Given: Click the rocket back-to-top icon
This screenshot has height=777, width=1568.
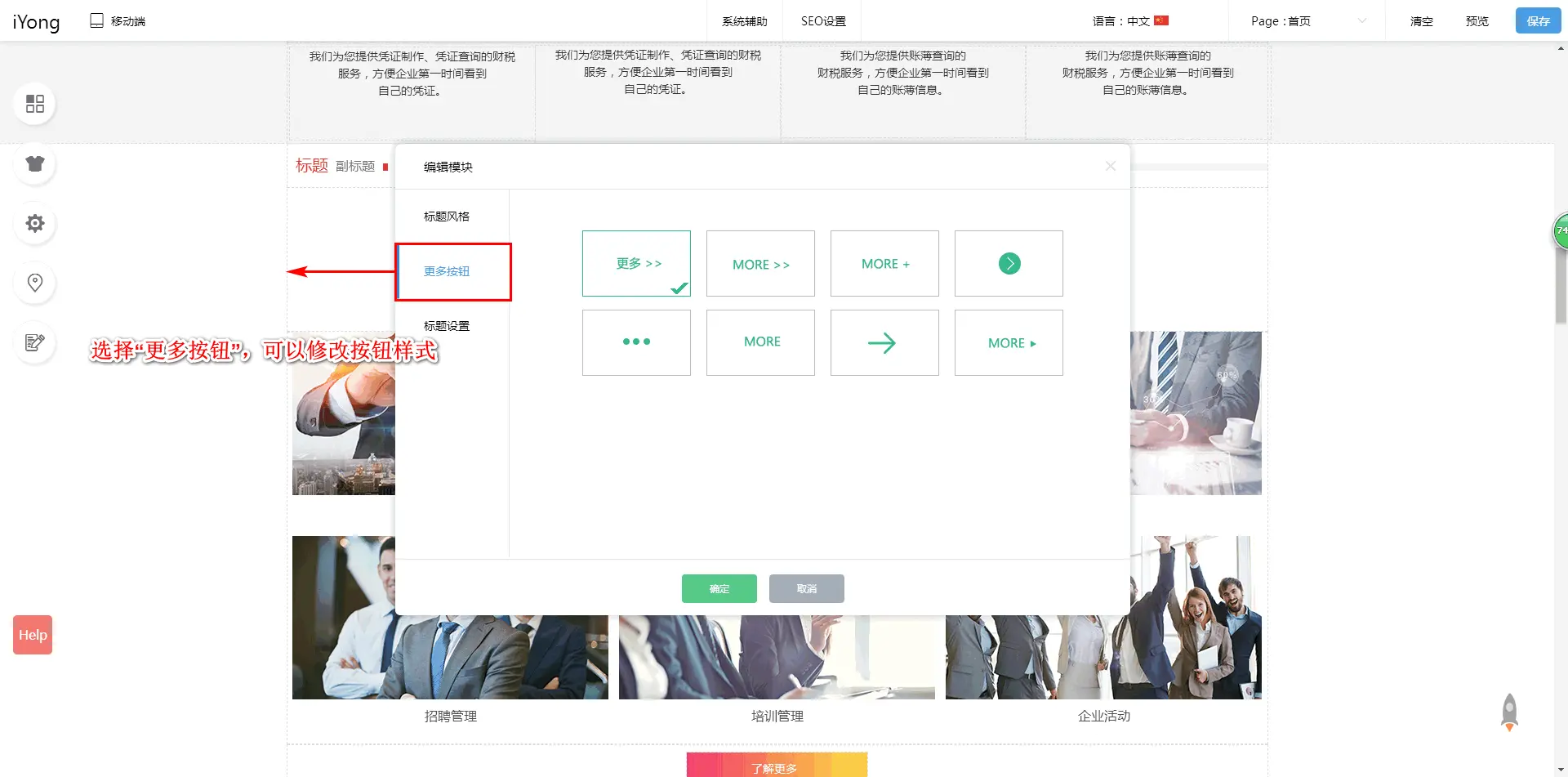Looking at the screenshot, I should pos(1509,712).
